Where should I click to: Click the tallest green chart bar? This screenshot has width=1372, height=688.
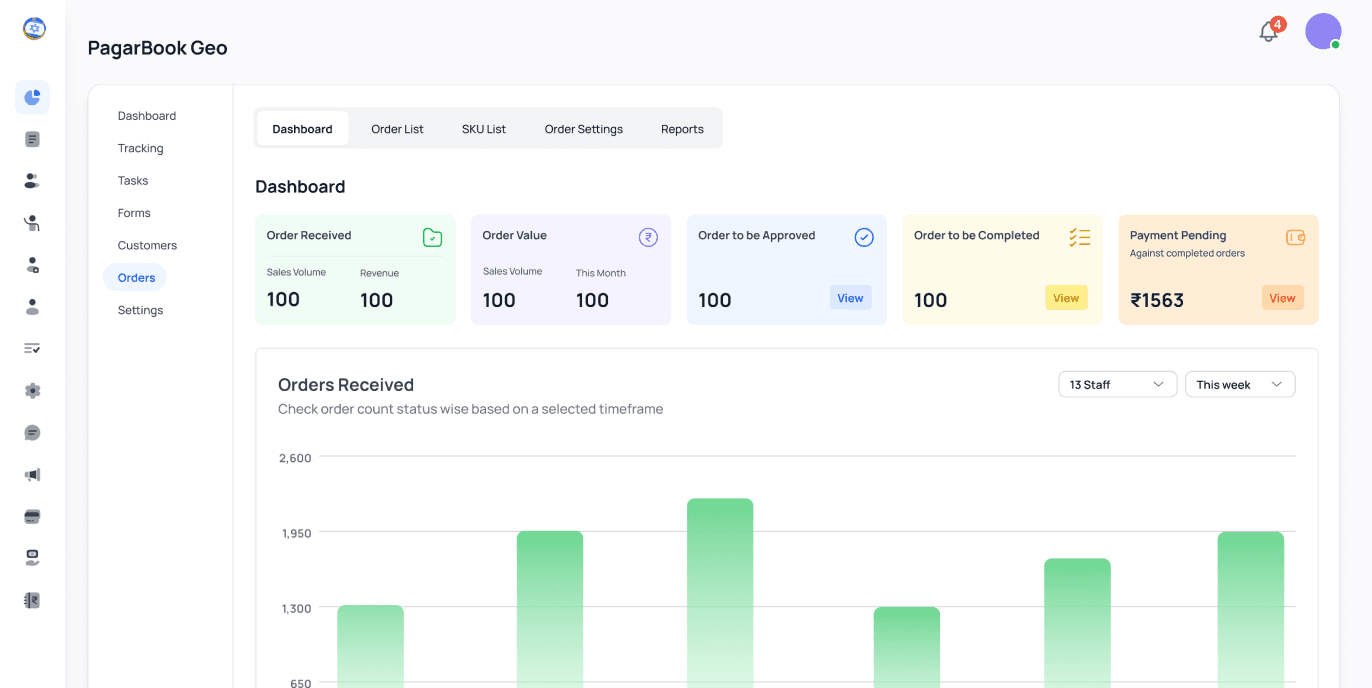pyautogui.click(x=720, y=592)
